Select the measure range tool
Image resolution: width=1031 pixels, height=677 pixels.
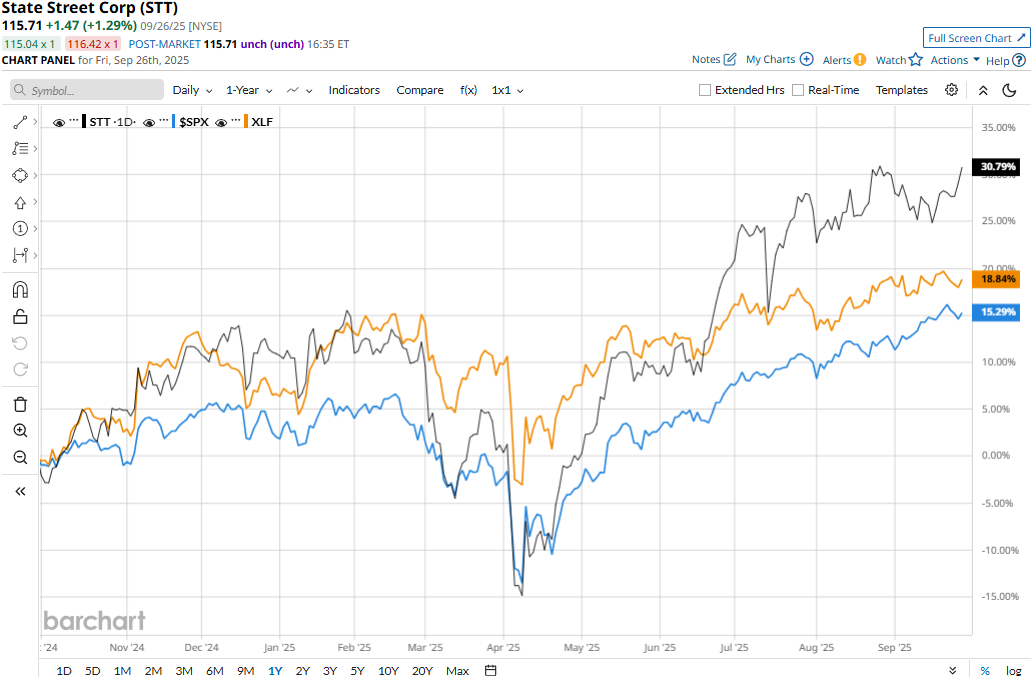pyautogui.click(x=20, y=255)
